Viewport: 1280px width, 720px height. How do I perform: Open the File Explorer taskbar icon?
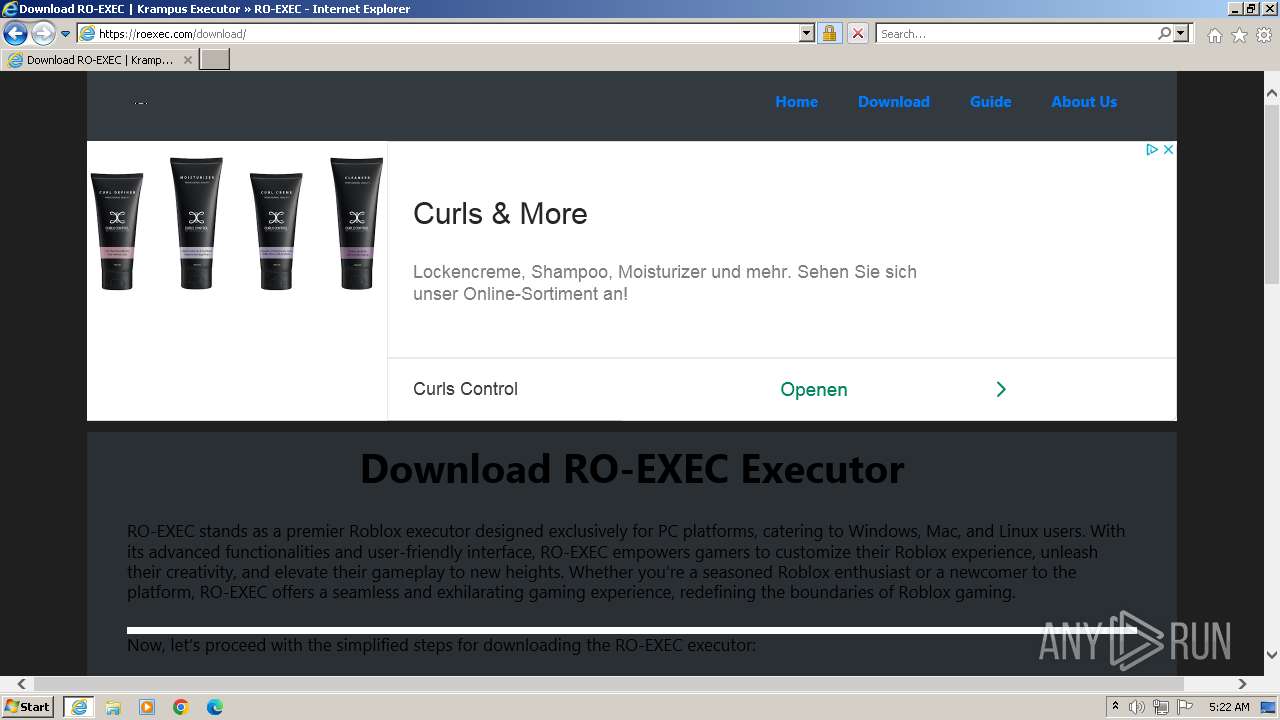[x=113, y=707]
